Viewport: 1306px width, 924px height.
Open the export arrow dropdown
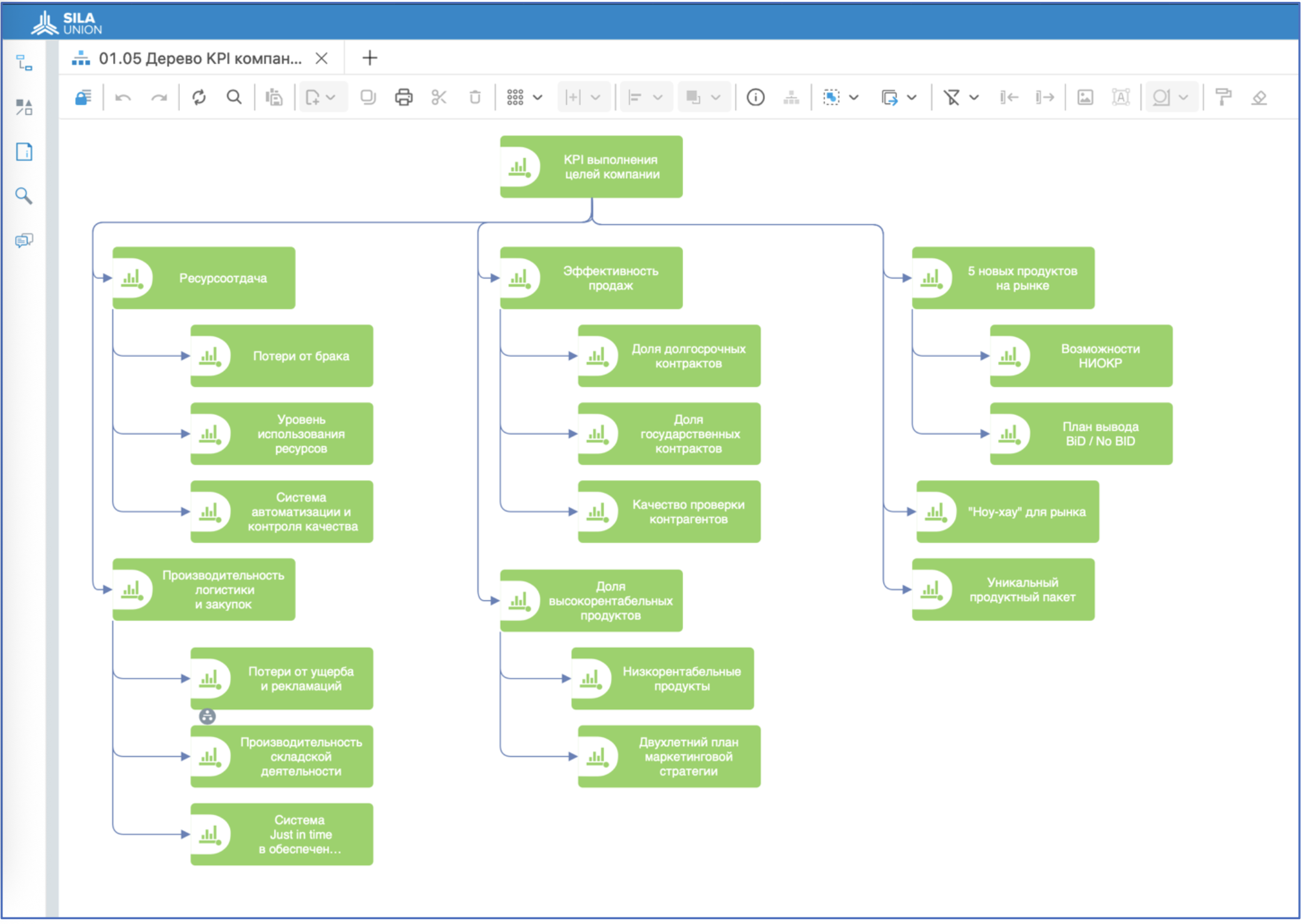[912, 97]
